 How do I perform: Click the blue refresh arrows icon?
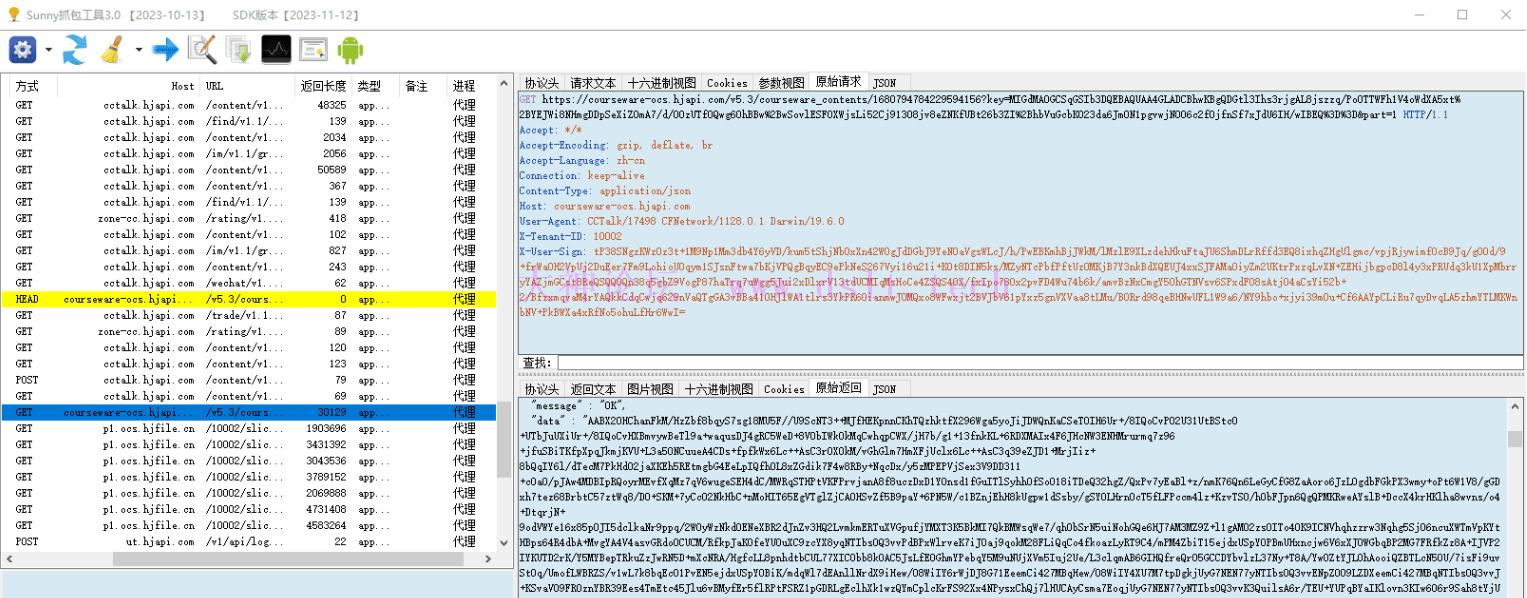(x=75, y=48)
